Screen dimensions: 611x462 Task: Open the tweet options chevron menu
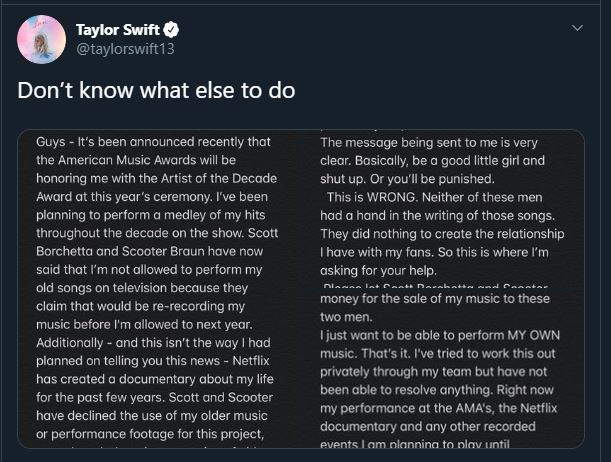pyautogui.click(x=577, y=28)
